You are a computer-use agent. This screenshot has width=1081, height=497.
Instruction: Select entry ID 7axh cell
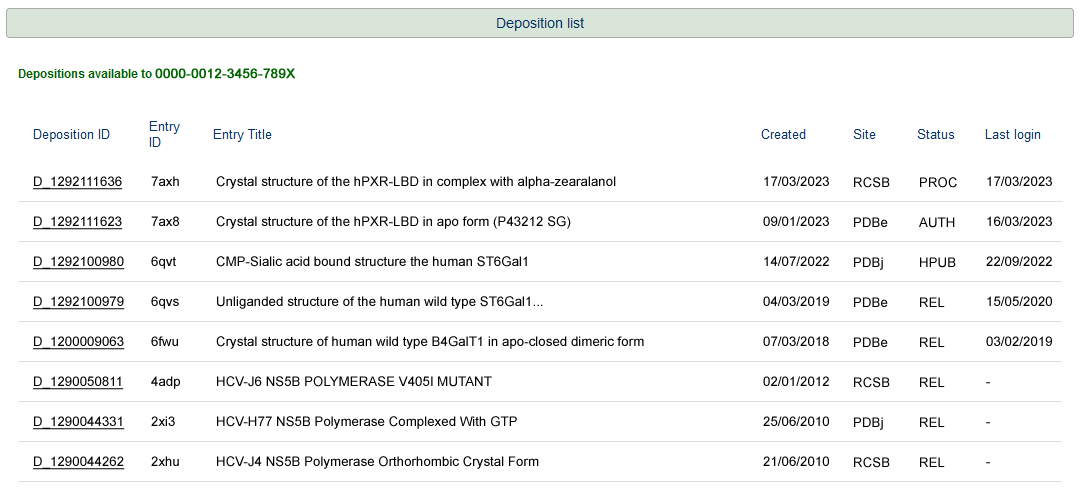coord(165,182)
